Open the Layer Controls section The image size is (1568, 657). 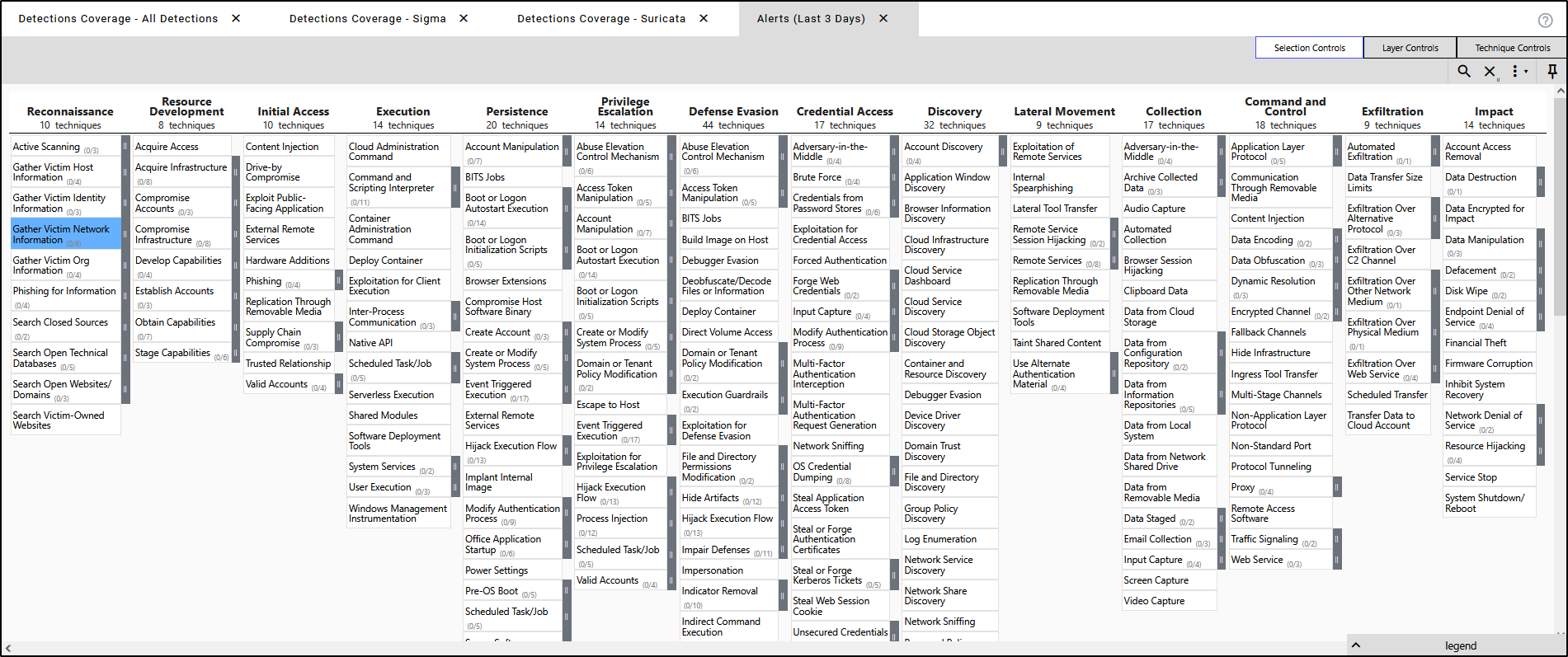pyautogui.click(x=1410, y=48)
